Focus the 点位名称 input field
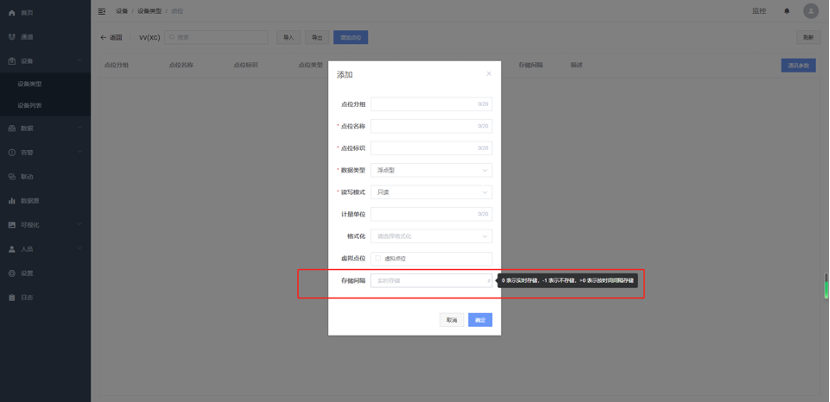Viewport: 830px width, 402px height. 431,126
